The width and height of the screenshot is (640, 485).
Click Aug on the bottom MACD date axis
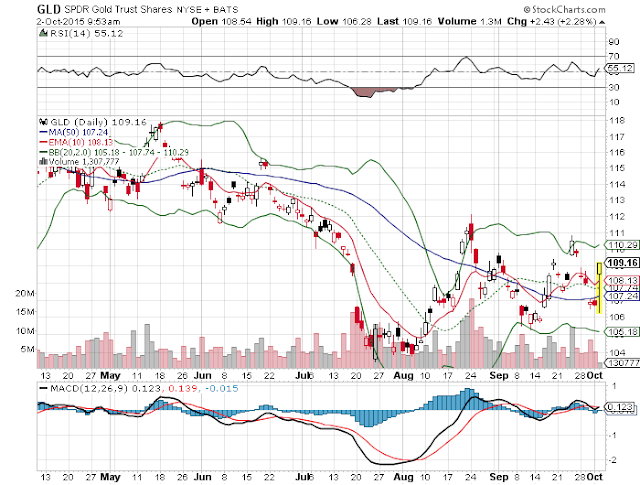point(403,477)
